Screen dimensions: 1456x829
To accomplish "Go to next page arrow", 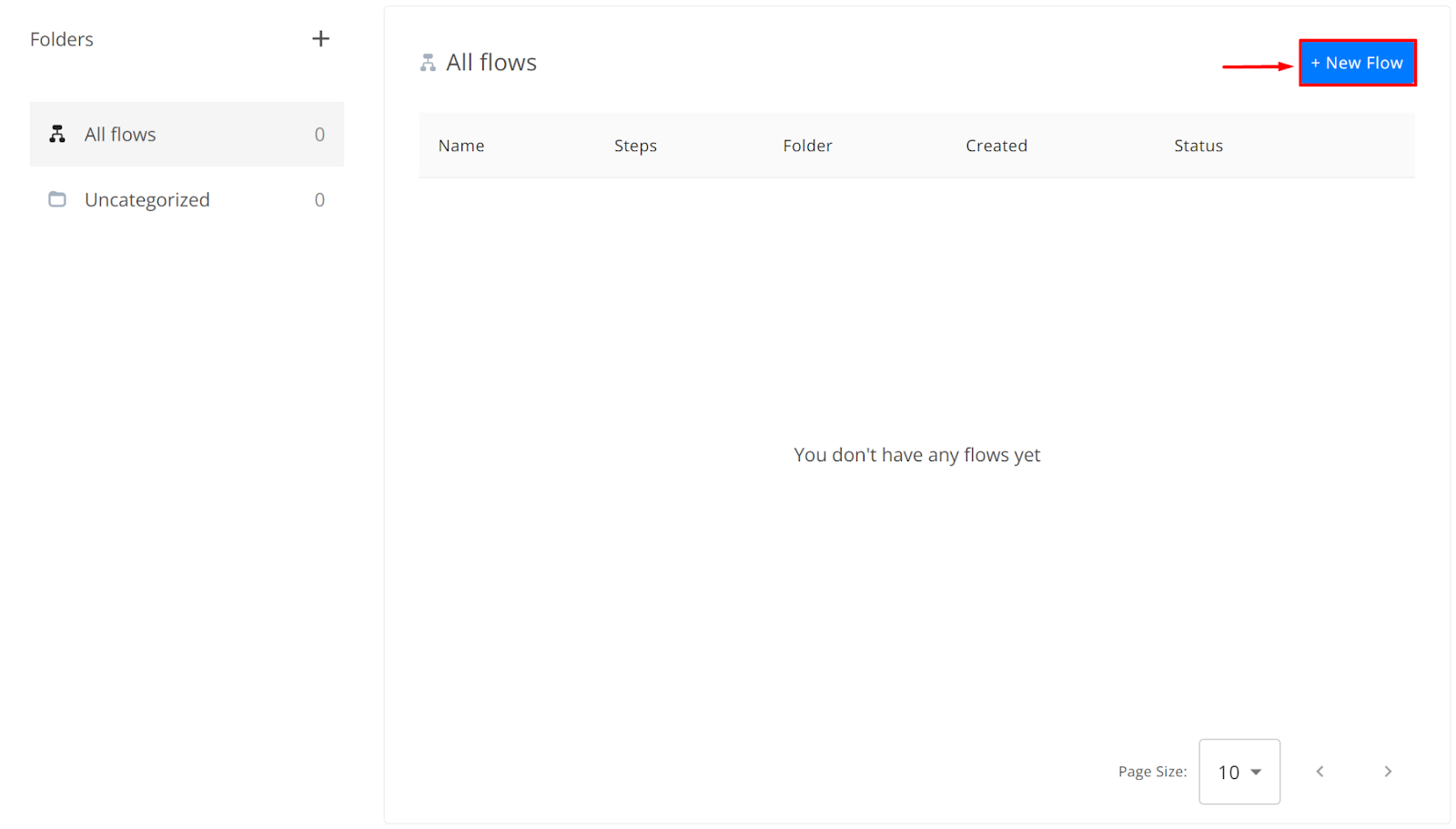I will click(x=1388, y=772).
